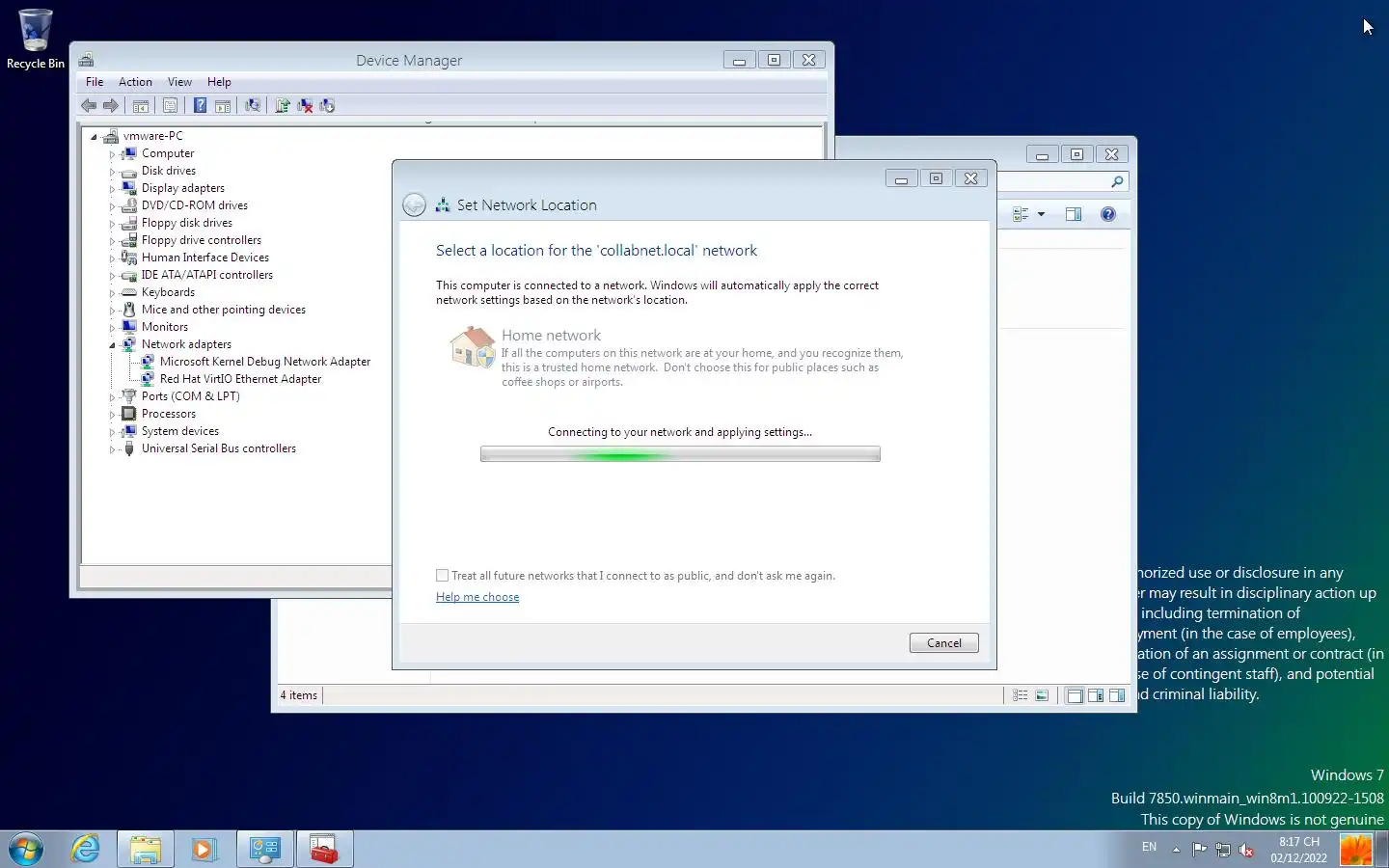Toggle the show/hide action pane toolbar icon
The image size is (1389, 868).
point(223,106)
